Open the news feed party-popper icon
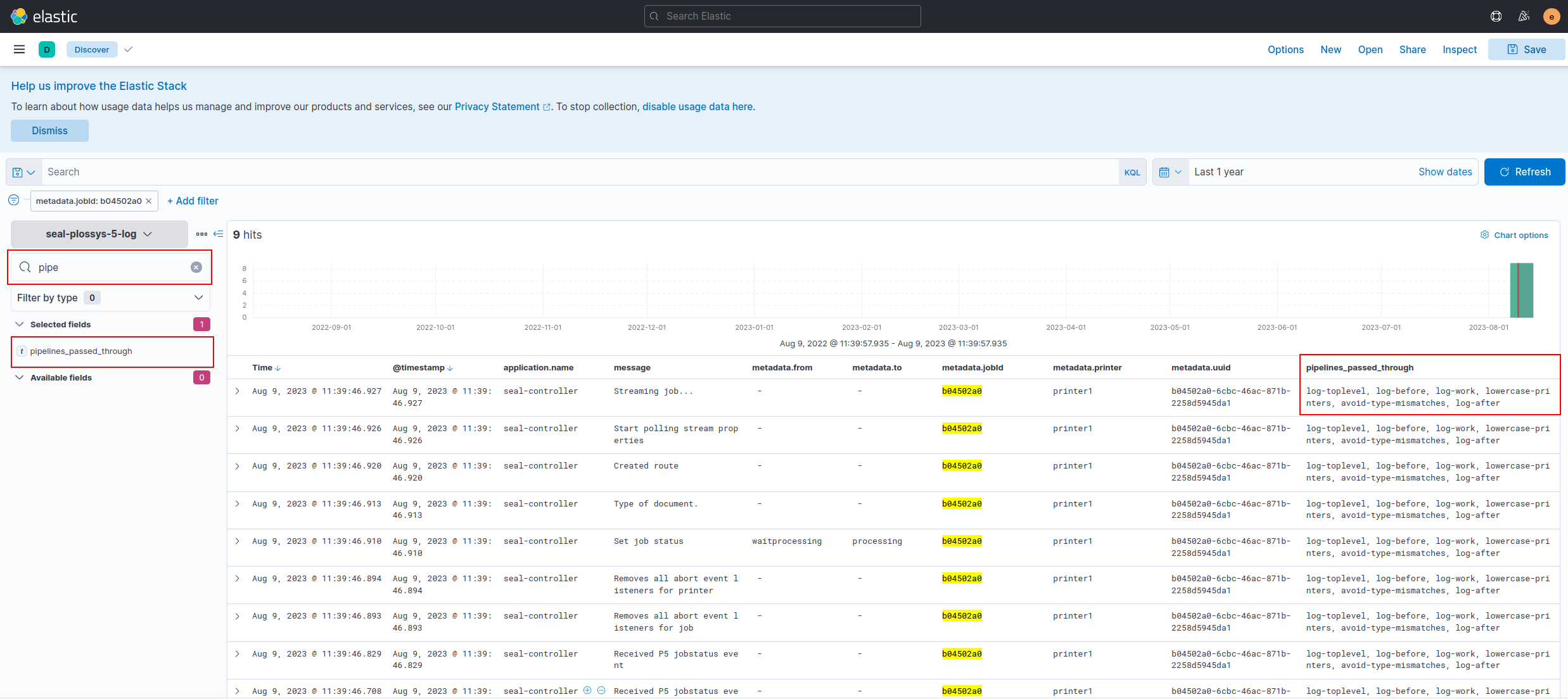Image resolution: width=1568 pixels, height=699 pixels. click(1524, 16)
